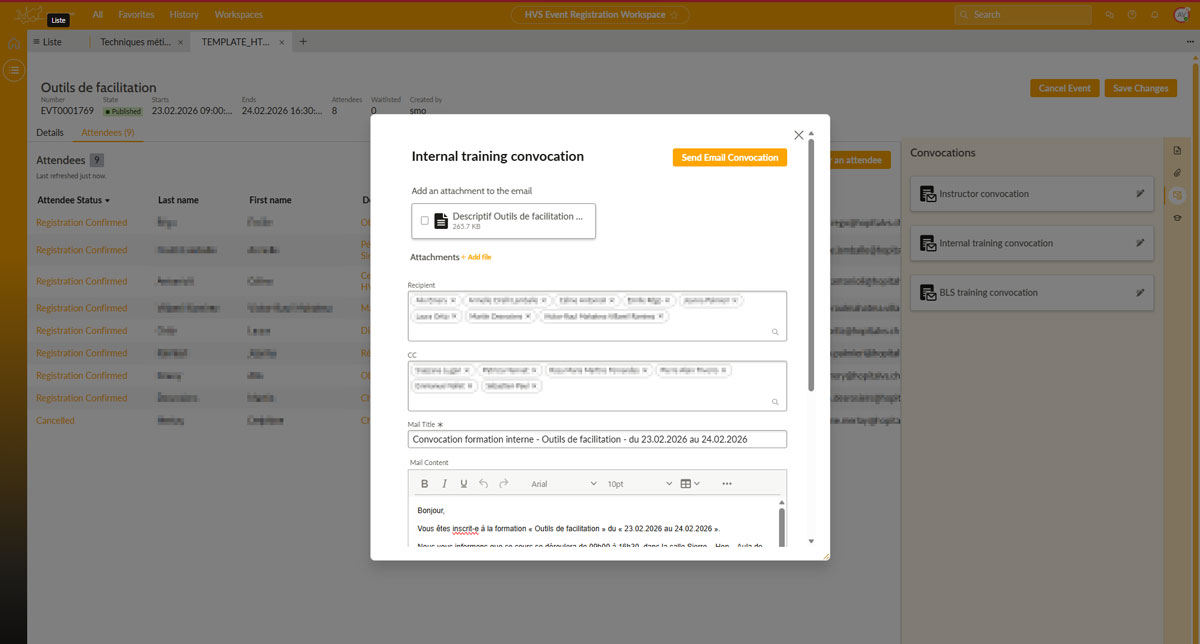Click the undo arrow in editor

[x=484, y=484]
